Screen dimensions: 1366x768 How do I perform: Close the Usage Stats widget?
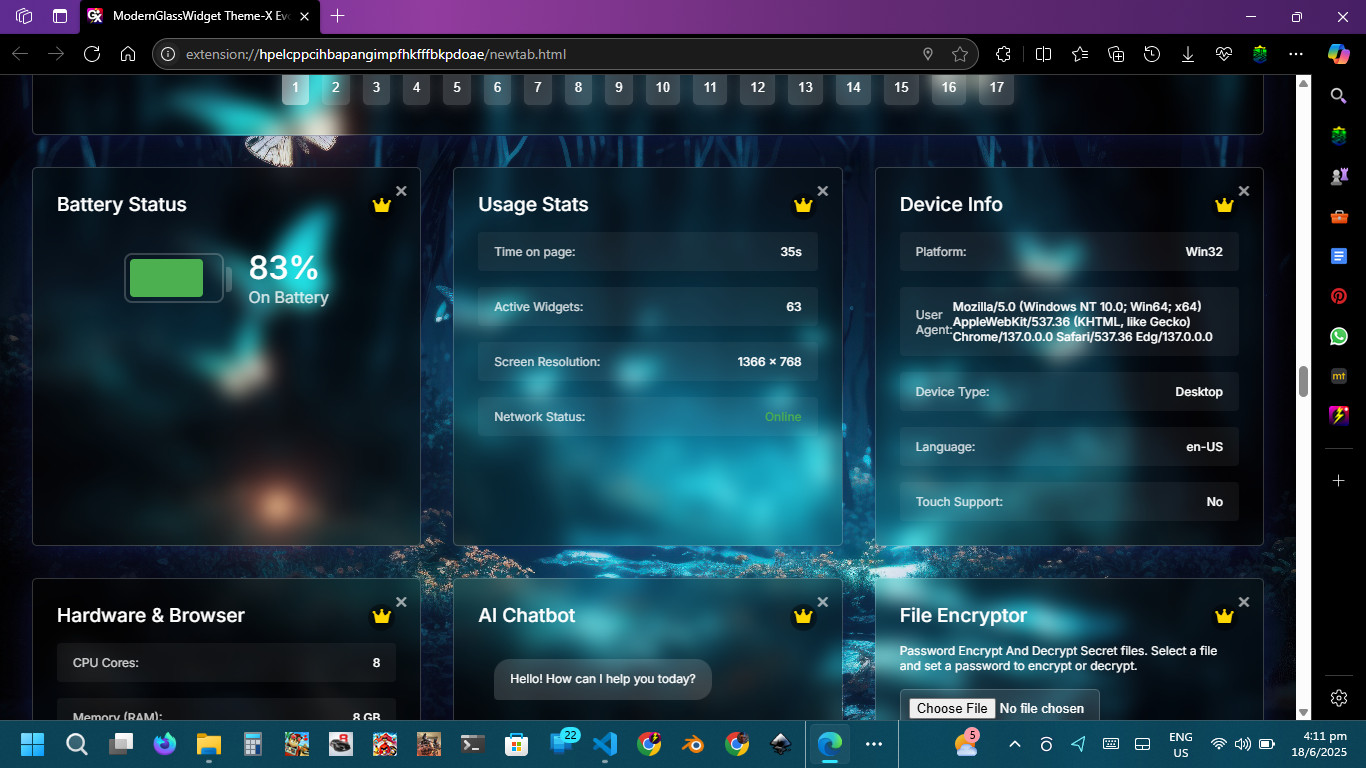coord(823,191)
